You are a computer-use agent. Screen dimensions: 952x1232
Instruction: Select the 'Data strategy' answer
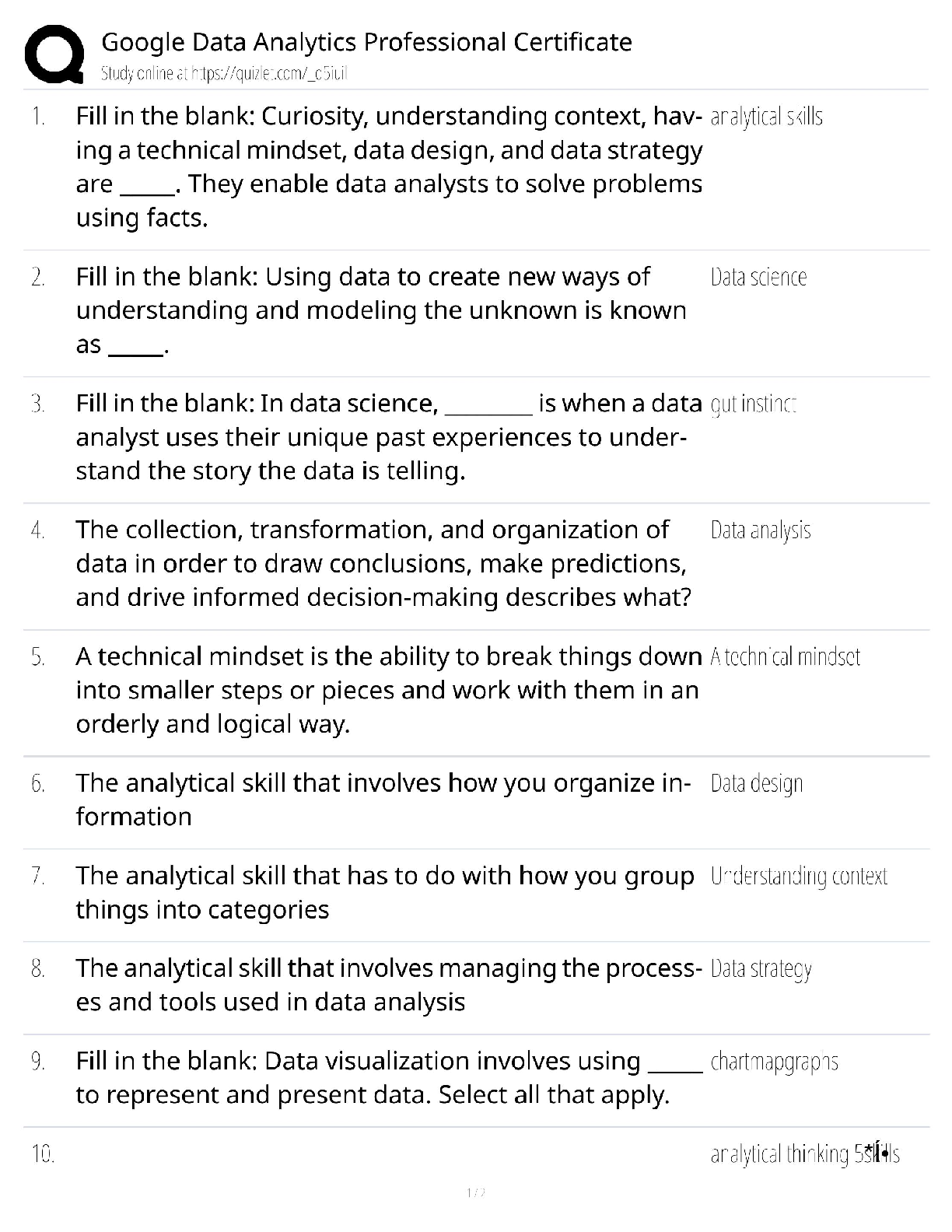coord(761,969)
